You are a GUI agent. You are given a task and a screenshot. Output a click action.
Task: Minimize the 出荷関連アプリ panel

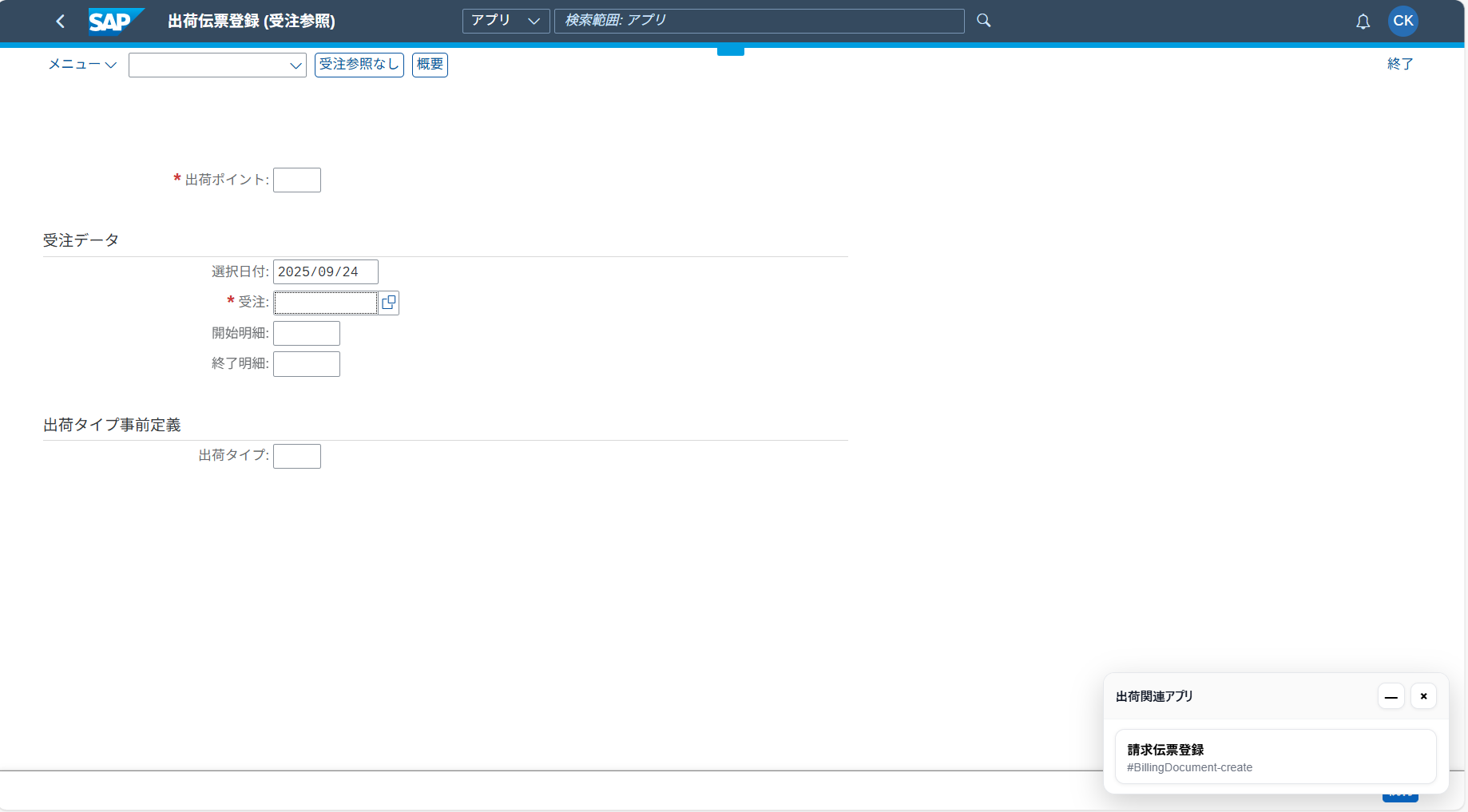click(x=1391, y=696)
